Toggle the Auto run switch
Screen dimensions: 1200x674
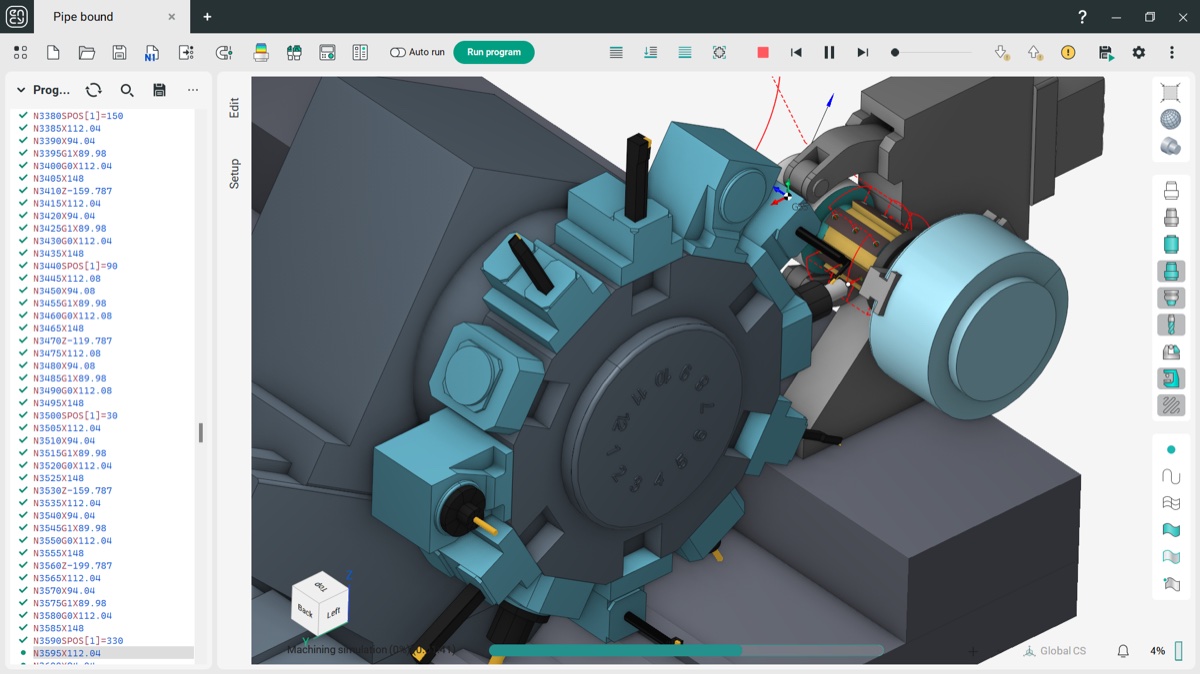click(x=398, y=53)
